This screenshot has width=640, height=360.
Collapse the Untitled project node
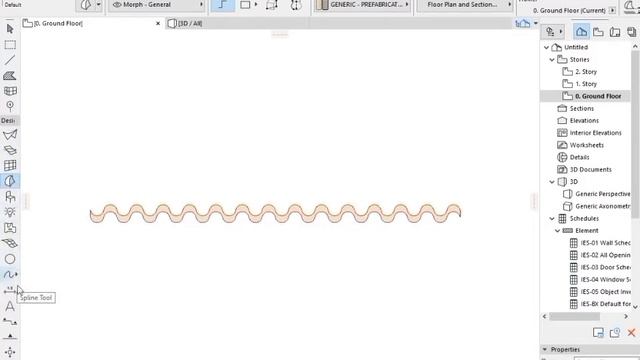pyautogui.click(x=546, y=47)
